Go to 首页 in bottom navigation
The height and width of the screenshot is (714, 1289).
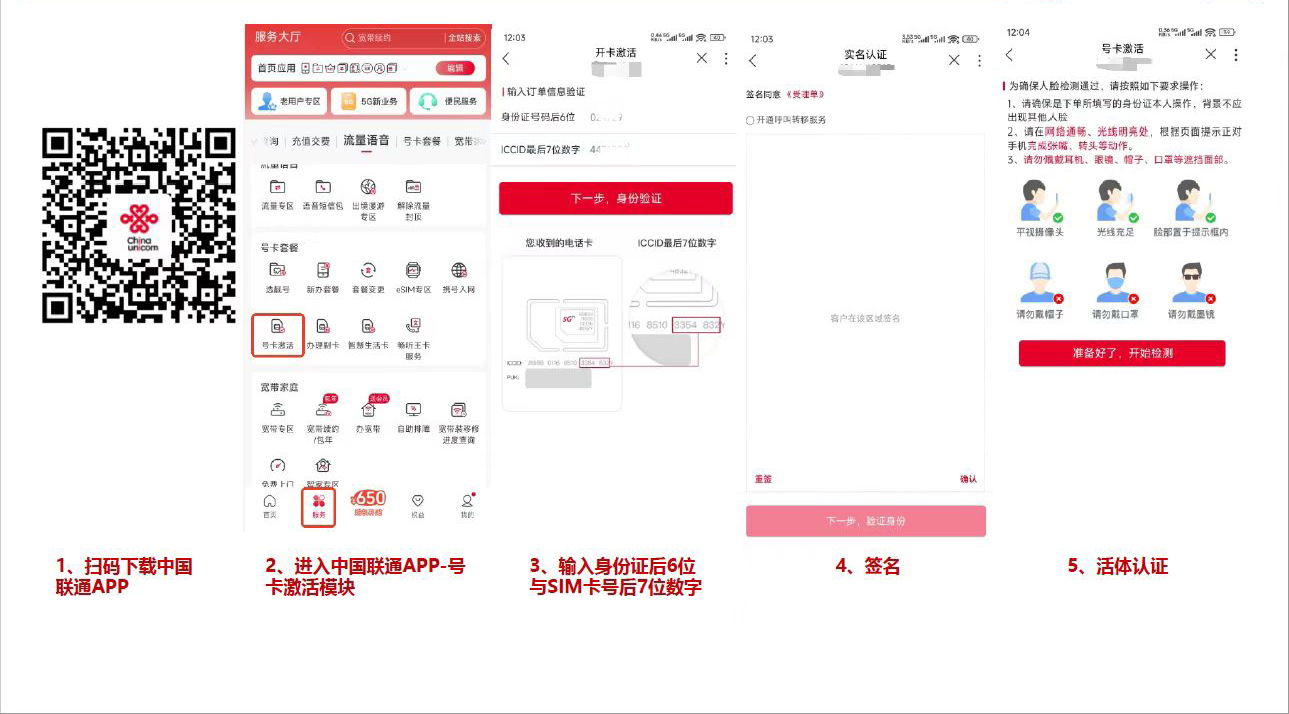click(269, 506)
